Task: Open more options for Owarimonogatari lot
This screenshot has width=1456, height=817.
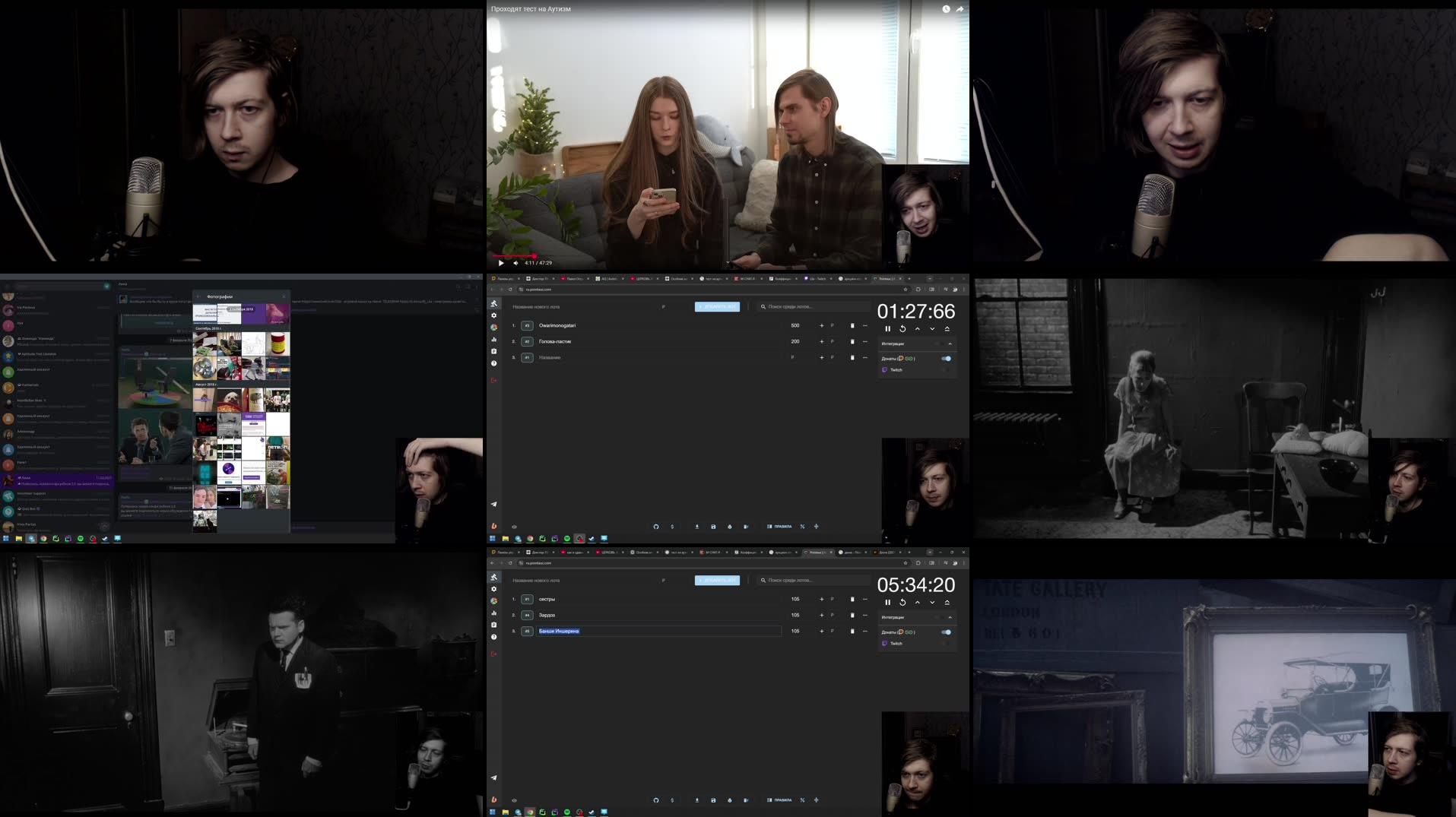Action: pos(864,325)
